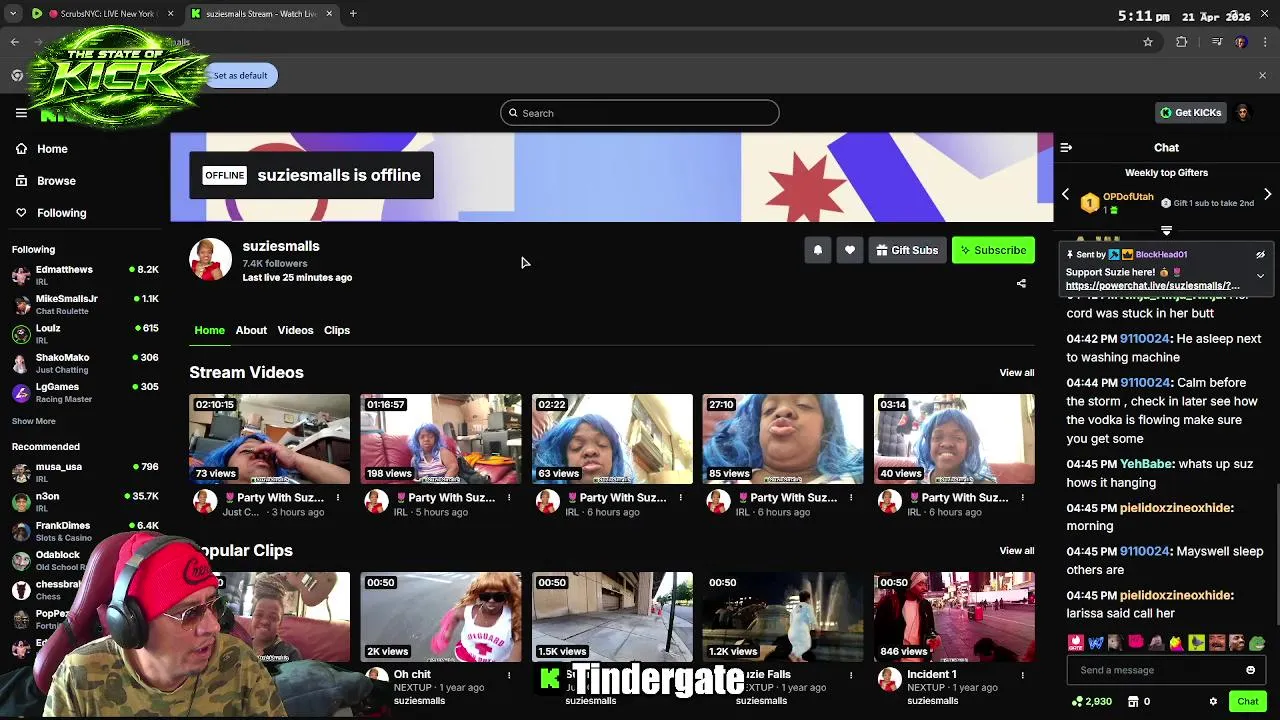Open musa_usa in Recommended list

click(x=85, y=472)
